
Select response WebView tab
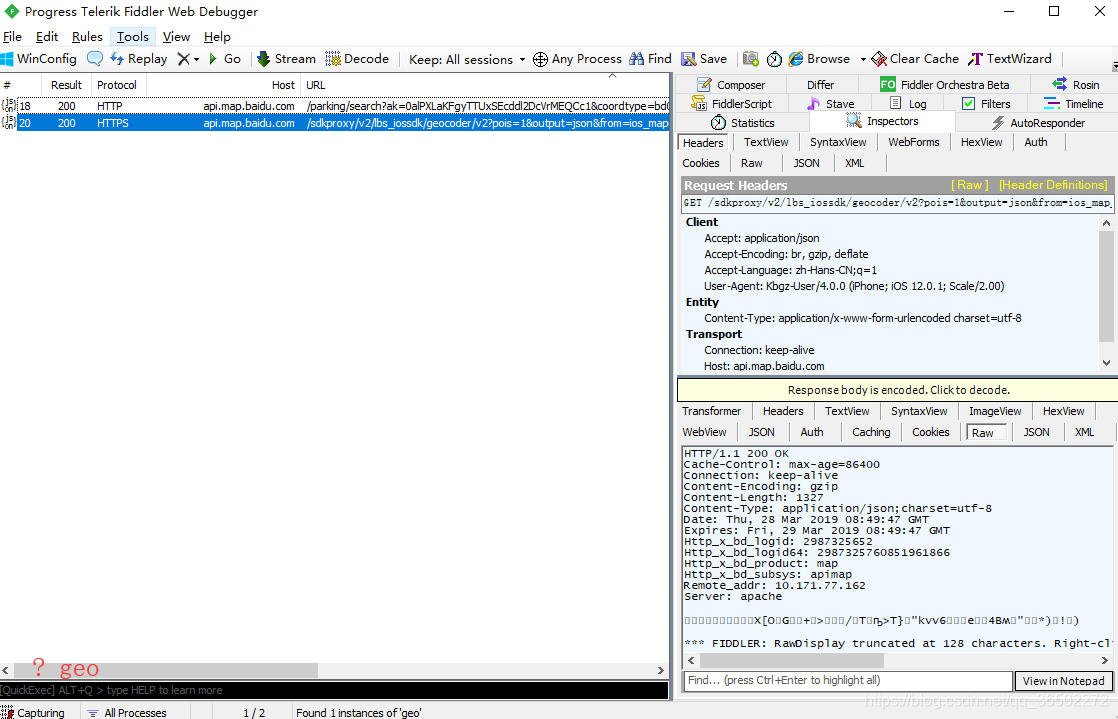[x=704, y=432]
